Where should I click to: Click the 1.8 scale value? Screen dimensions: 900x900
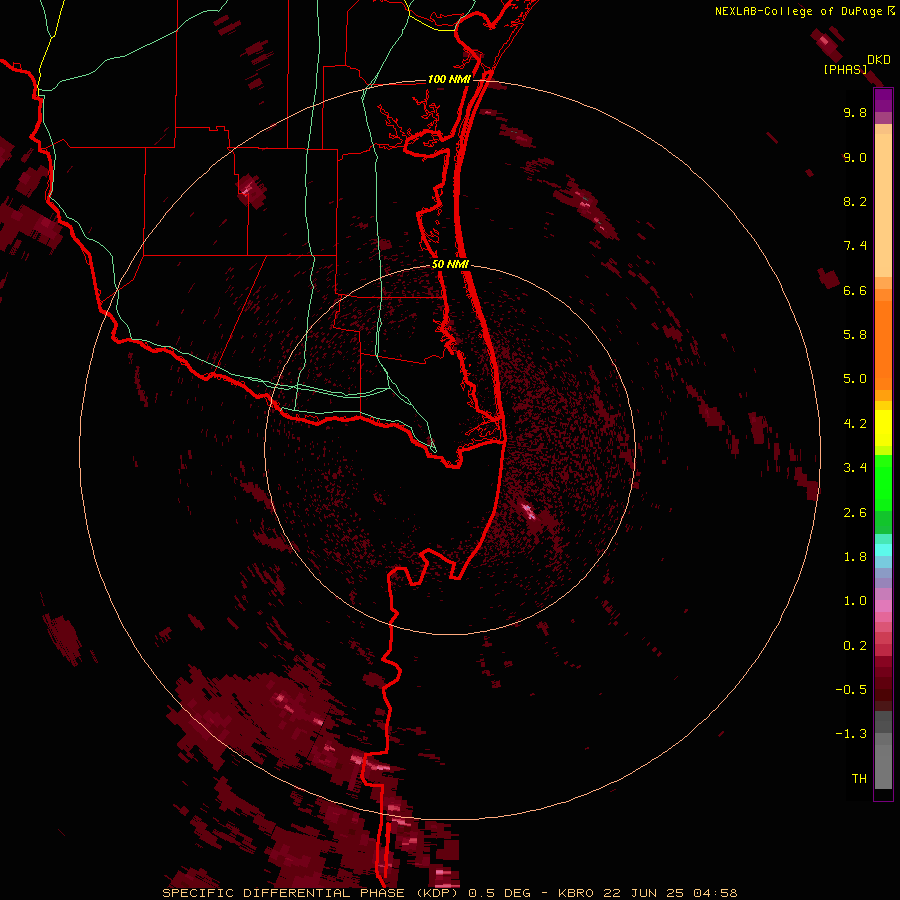coord(855,557)
